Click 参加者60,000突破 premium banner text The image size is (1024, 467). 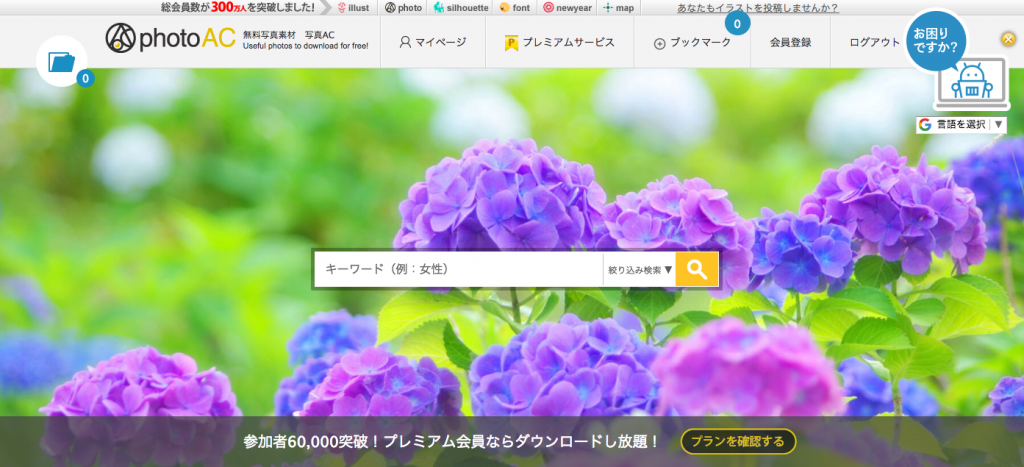451,442
